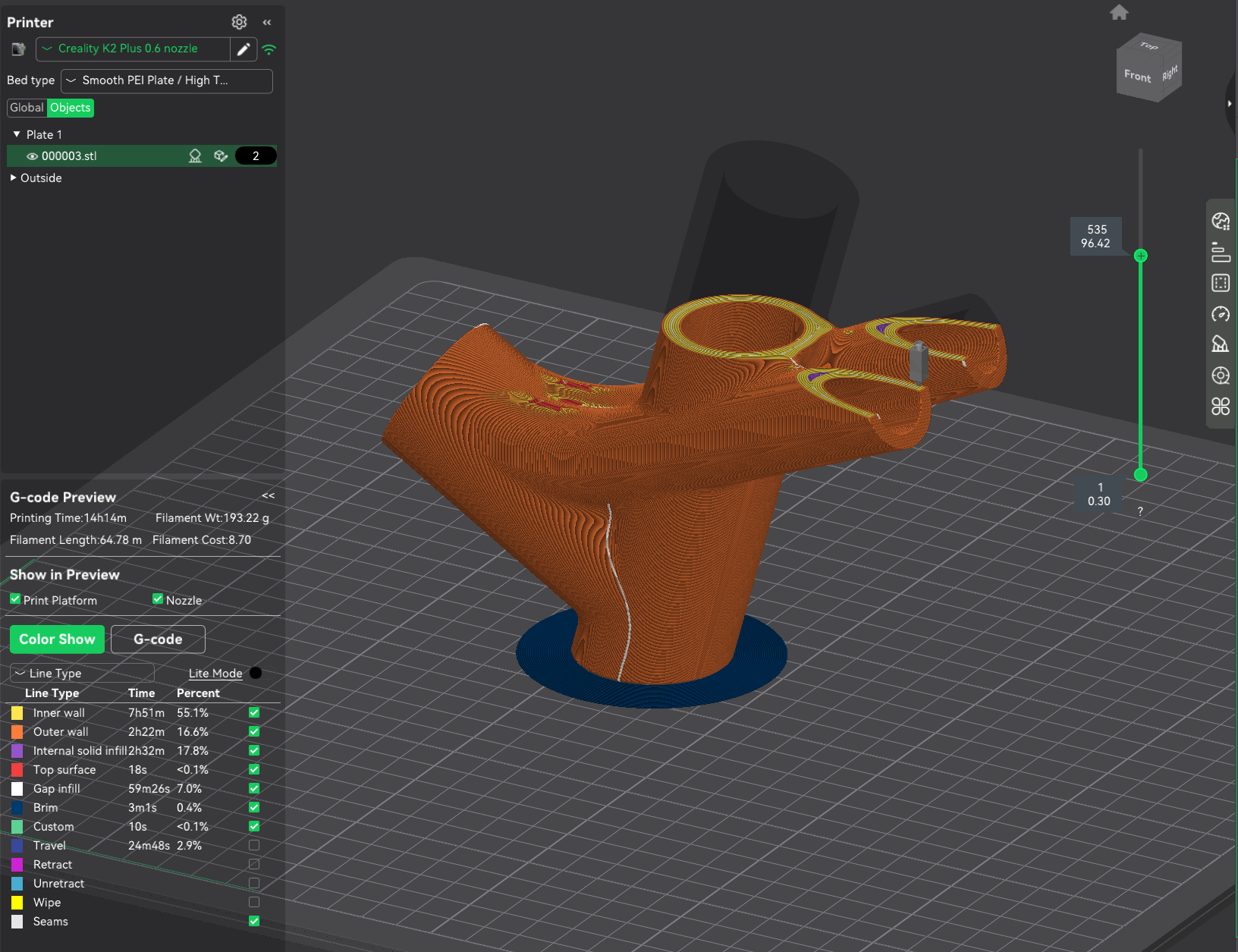Click the mesh edit icon on 000003.stl row
The height and width of the screenshot is (952, 1238).
tap(221, 156)
